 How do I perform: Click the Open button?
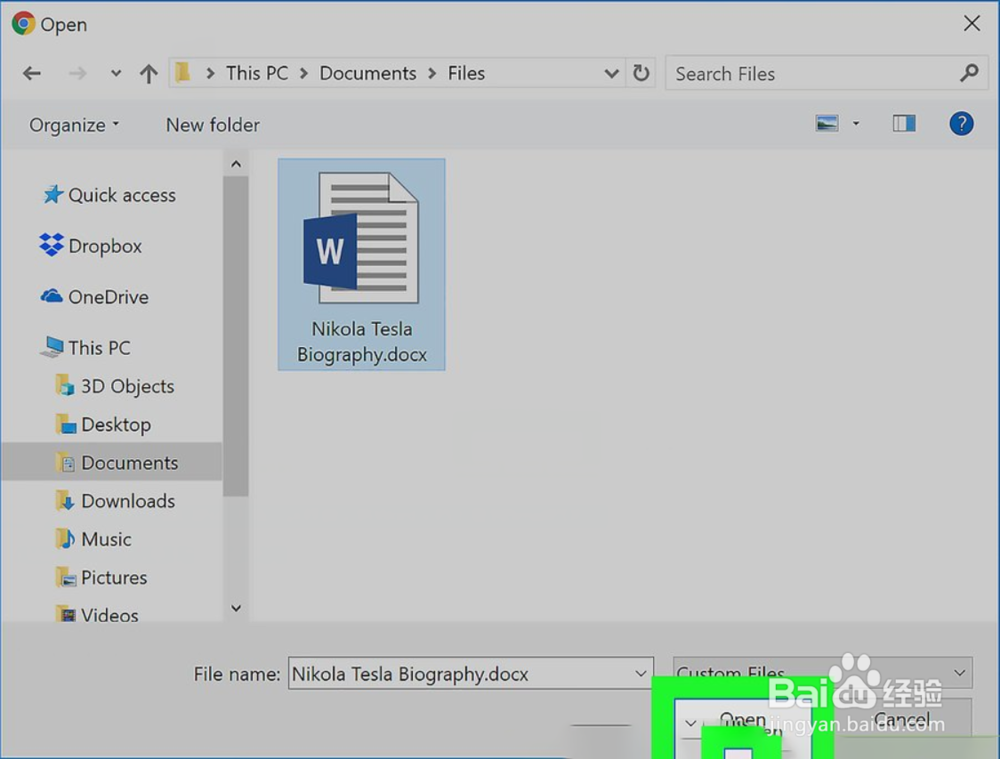point(742,719)
